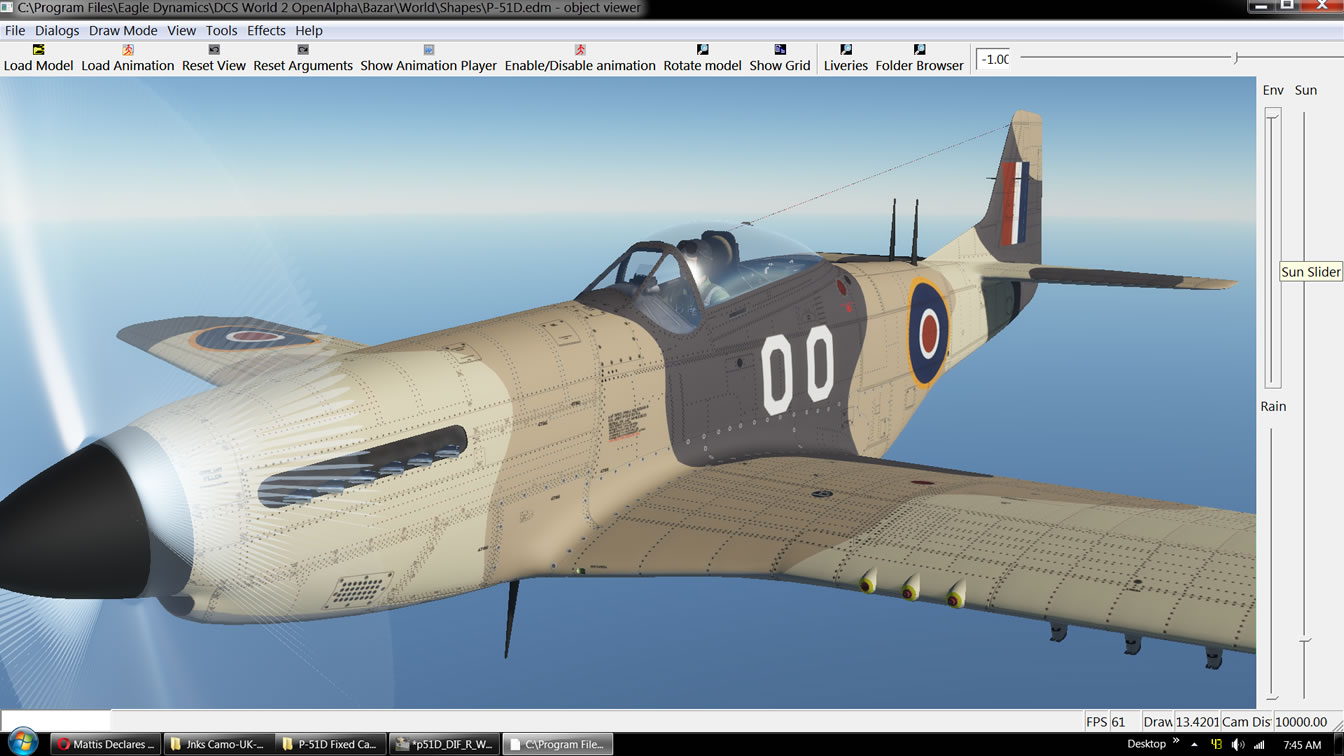Open the File menu
Viewport: 1344px width, 756px height.
point(15,30)
